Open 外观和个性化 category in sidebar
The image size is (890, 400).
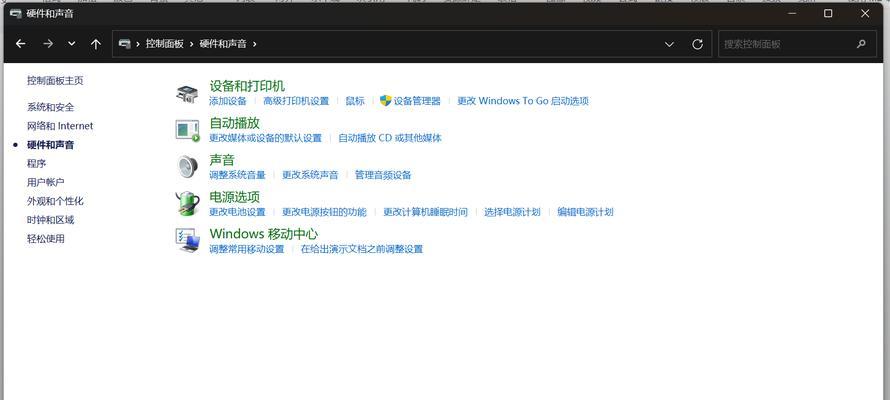click(55, 201)
